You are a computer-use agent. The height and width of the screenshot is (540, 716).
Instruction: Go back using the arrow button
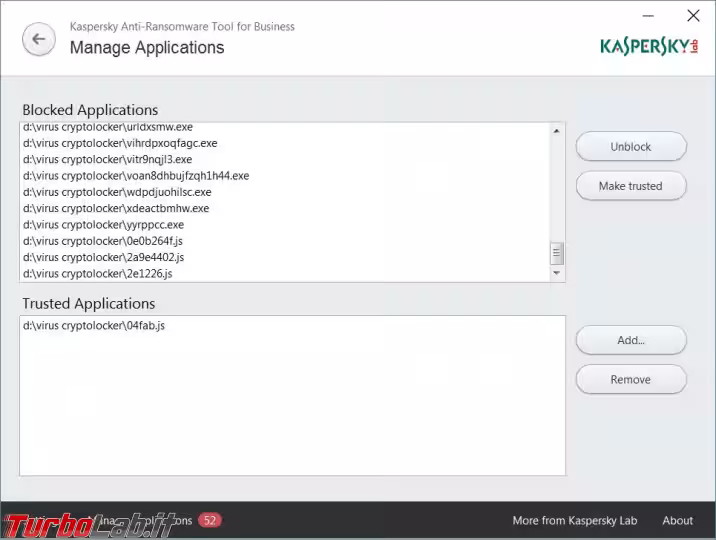pyautogui.click(x=39, y=39)
